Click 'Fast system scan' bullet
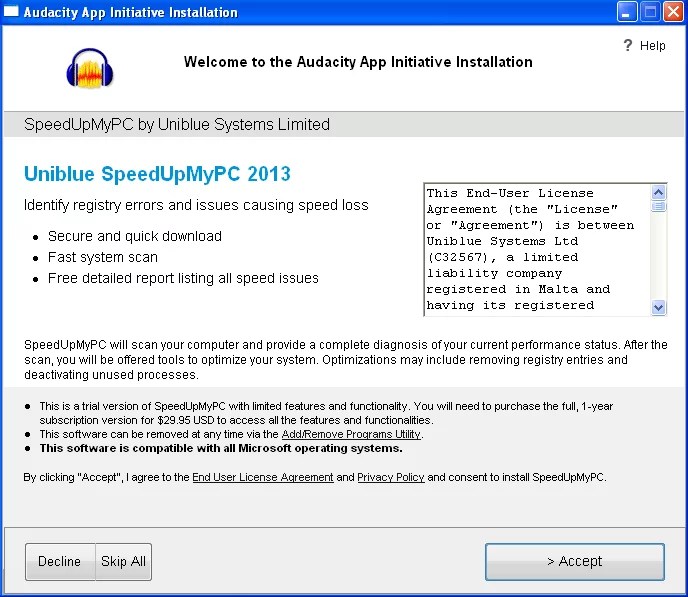The image size is (688, 597). 103,257
